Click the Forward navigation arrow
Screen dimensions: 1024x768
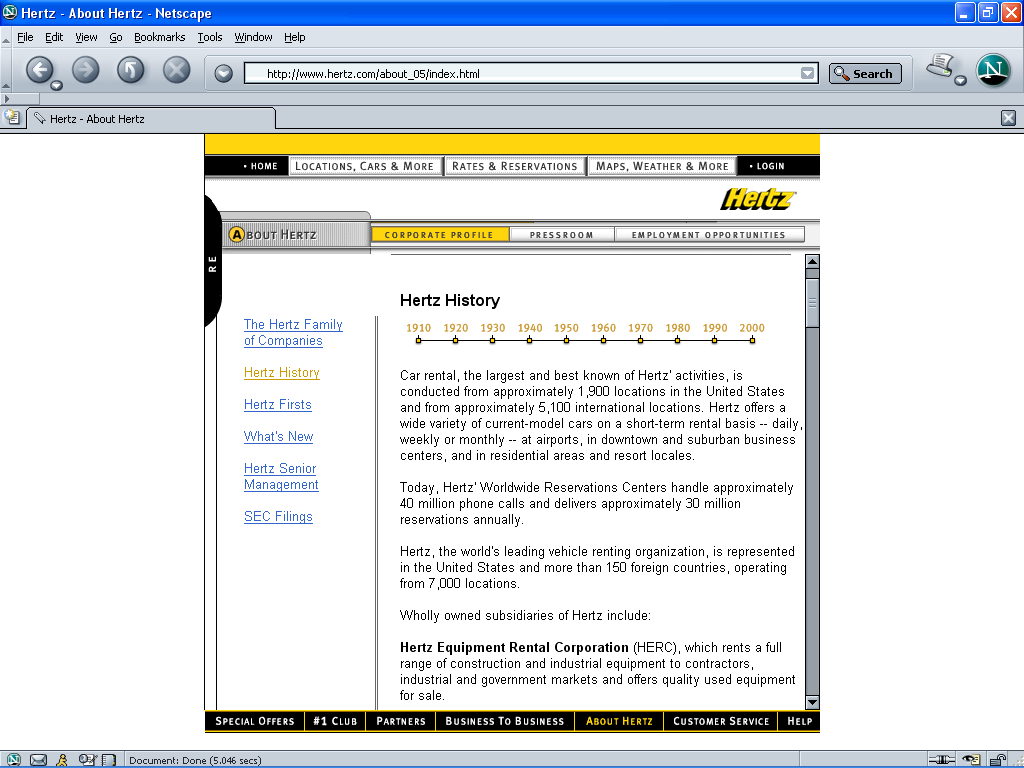(86, 70)
